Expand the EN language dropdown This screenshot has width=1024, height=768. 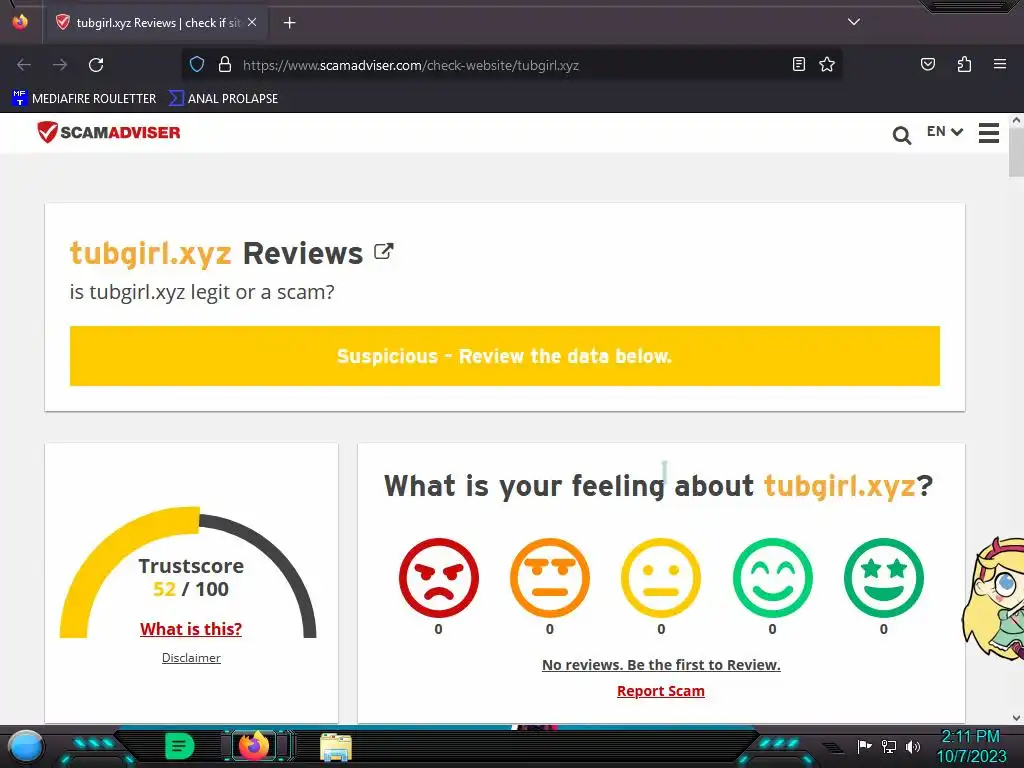(x=944, y=131)
